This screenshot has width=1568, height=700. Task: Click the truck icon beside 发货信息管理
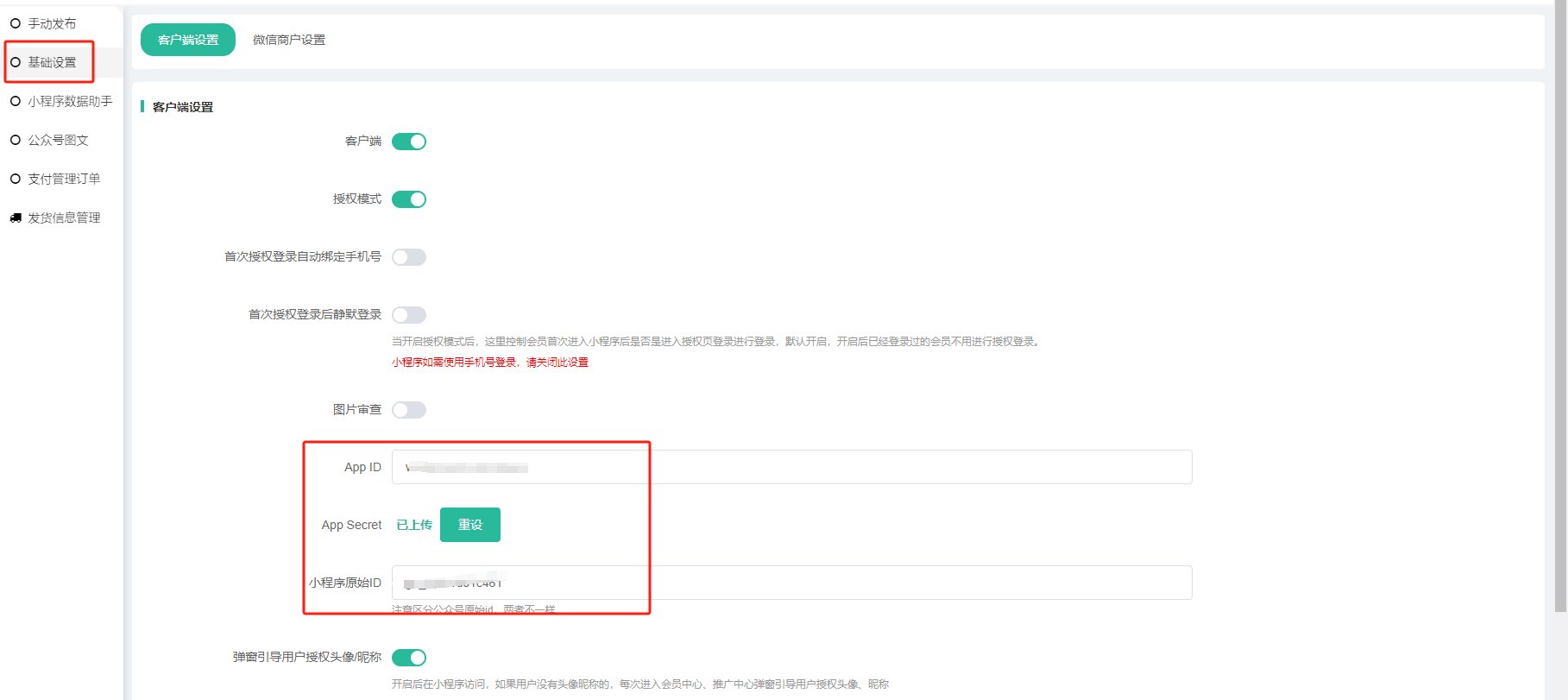pos(16,218)
